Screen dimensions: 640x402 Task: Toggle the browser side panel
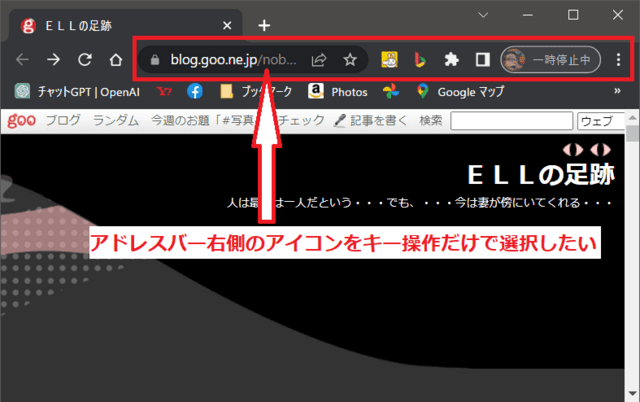482,60
